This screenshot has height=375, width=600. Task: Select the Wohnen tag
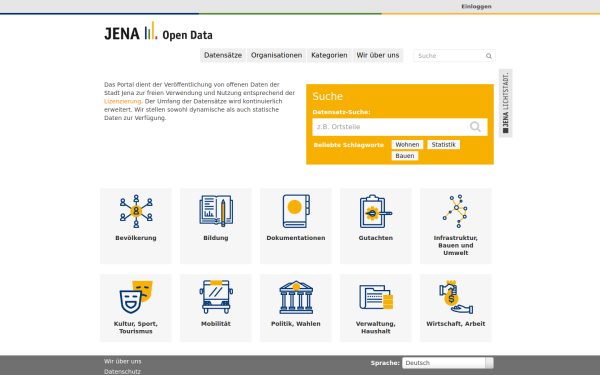(407, 145)
